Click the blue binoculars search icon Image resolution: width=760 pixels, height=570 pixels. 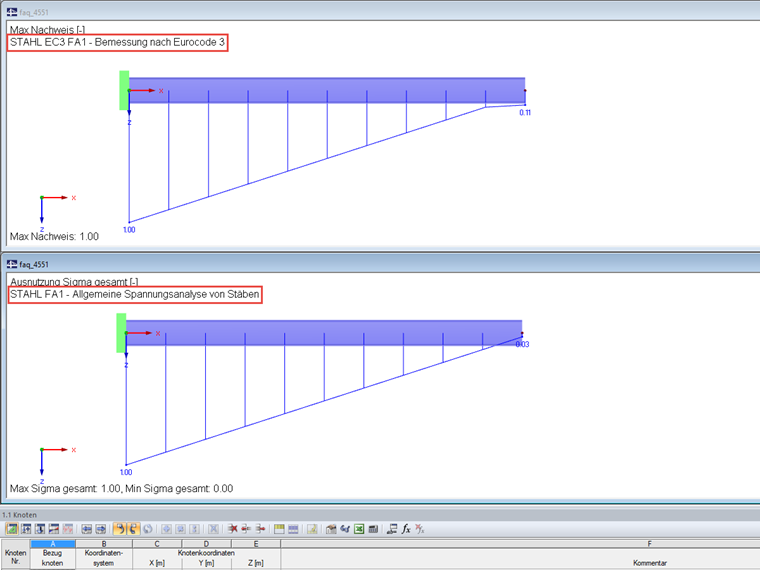[x=345, y=529]
